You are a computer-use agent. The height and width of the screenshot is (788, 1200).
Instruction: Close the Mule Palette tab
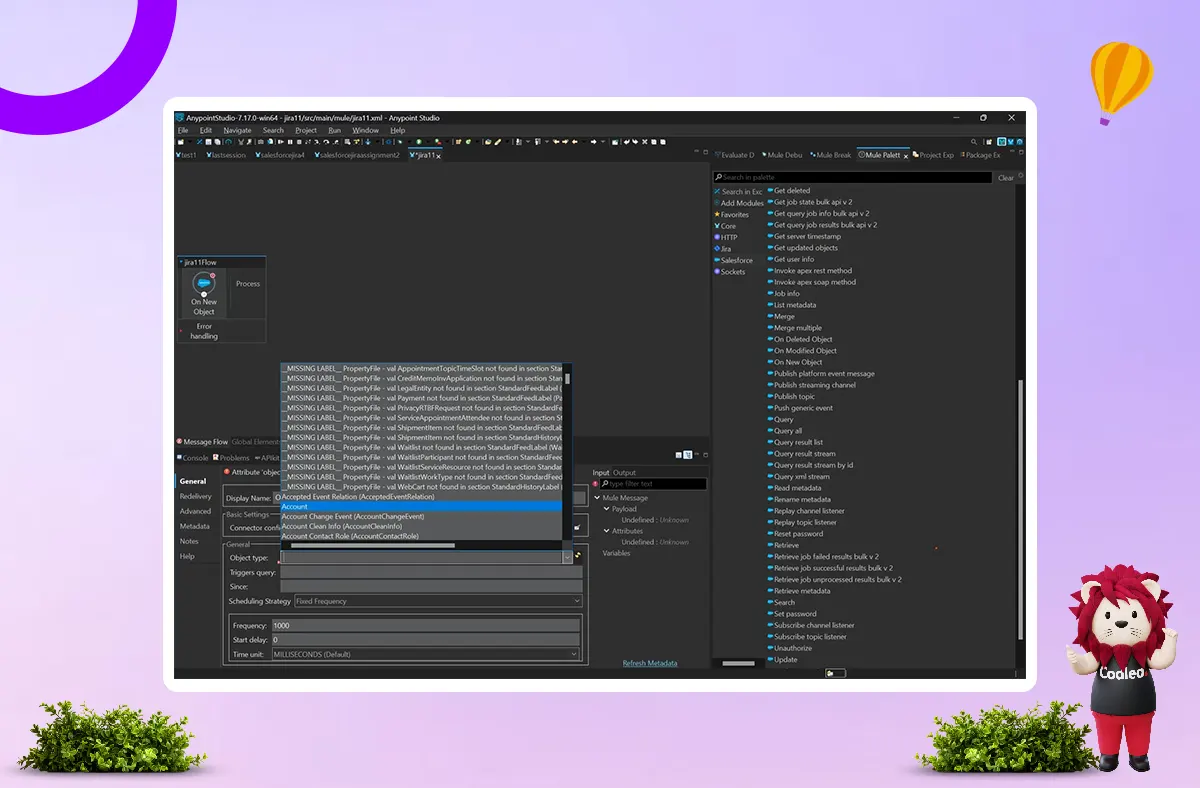[906, 156]
